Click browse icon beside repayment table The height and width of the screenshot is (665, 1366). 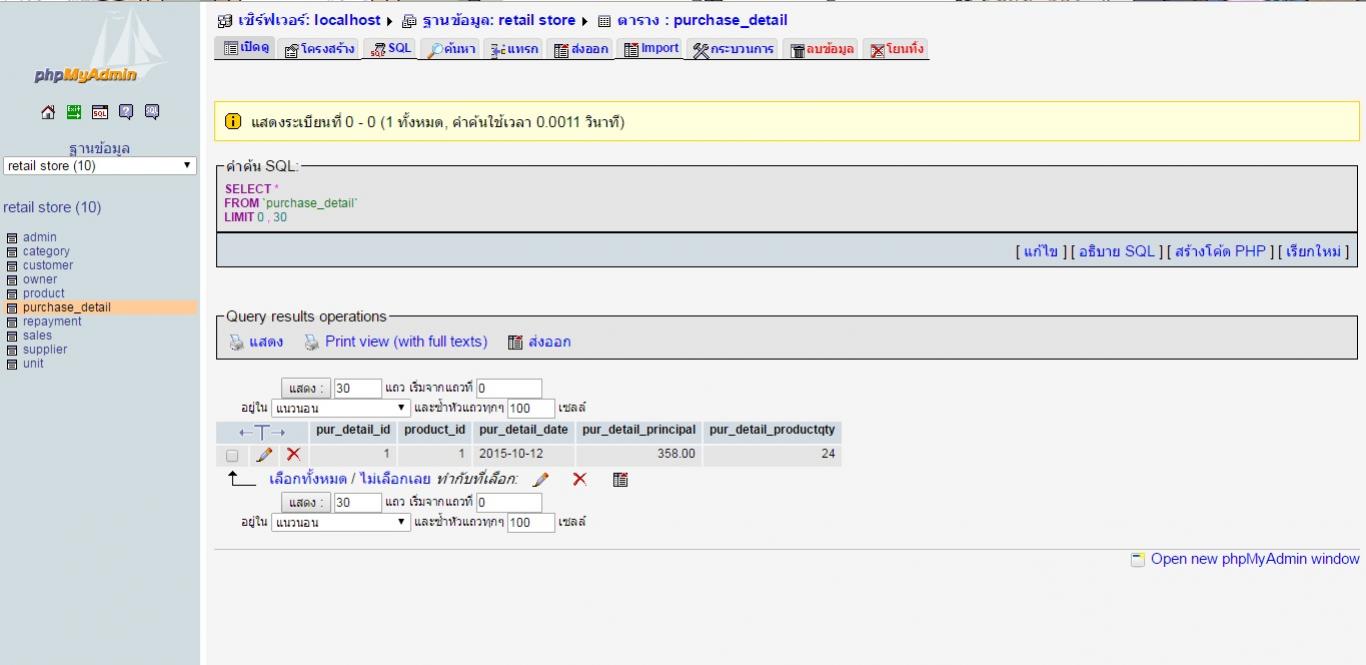12,322
